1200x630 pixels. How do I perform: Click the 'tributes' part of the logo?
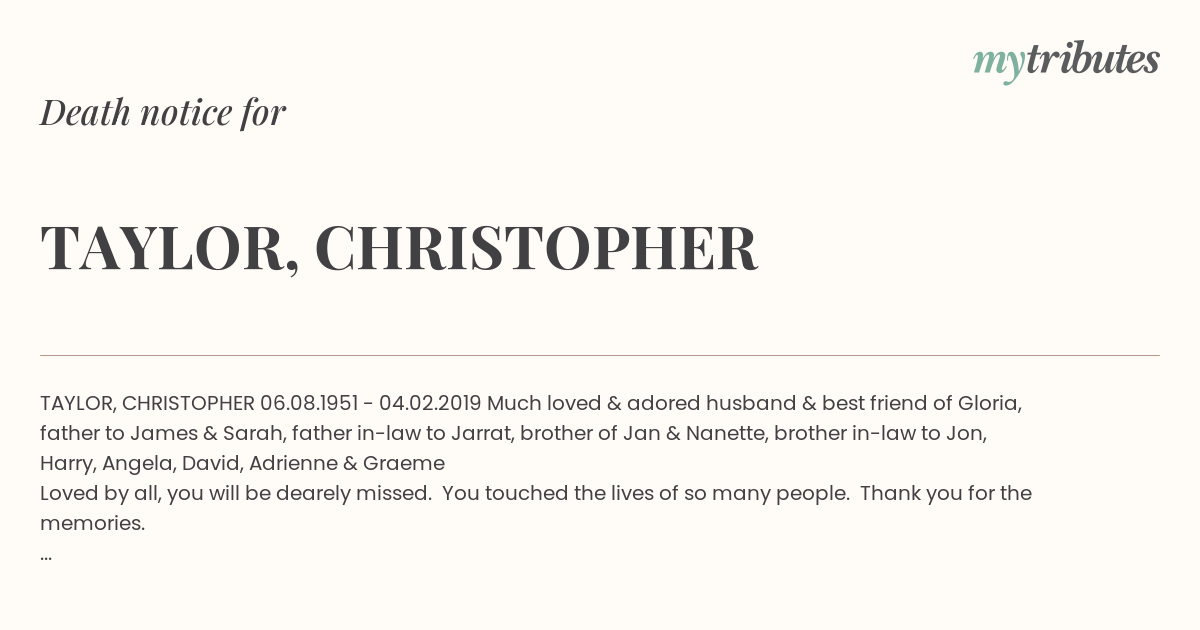(1092, 60)
